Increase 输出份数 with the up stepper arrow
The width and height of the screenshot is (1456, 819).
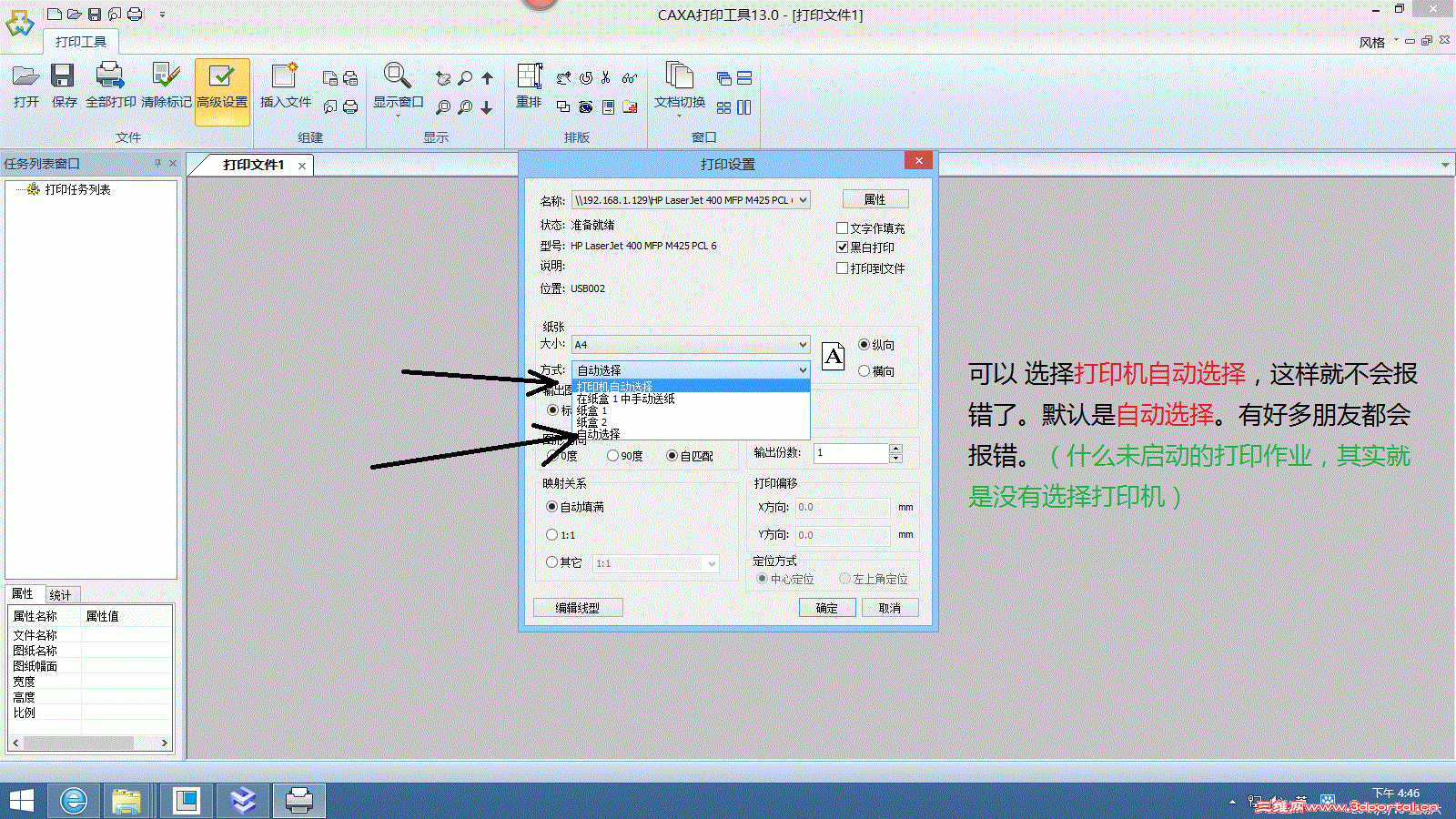(x=895, y=448)
